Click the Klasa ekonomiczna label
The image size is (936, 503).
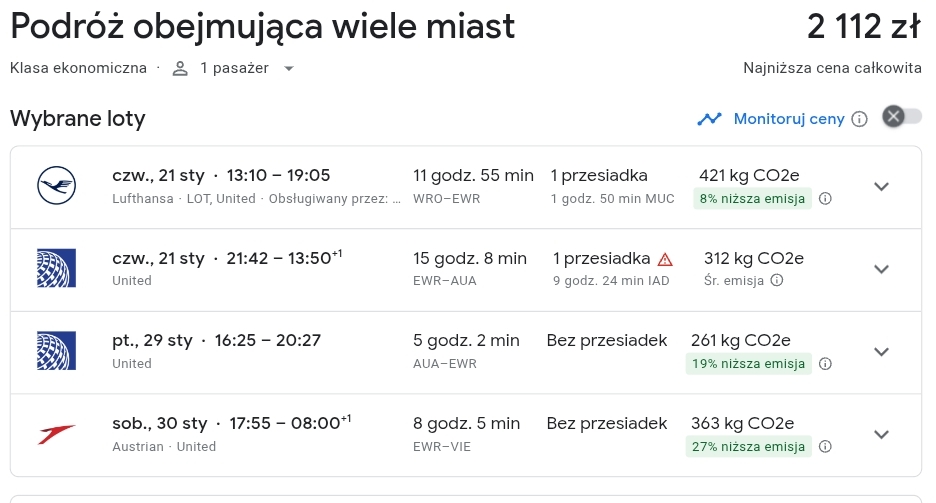click(x=78, y=69)
